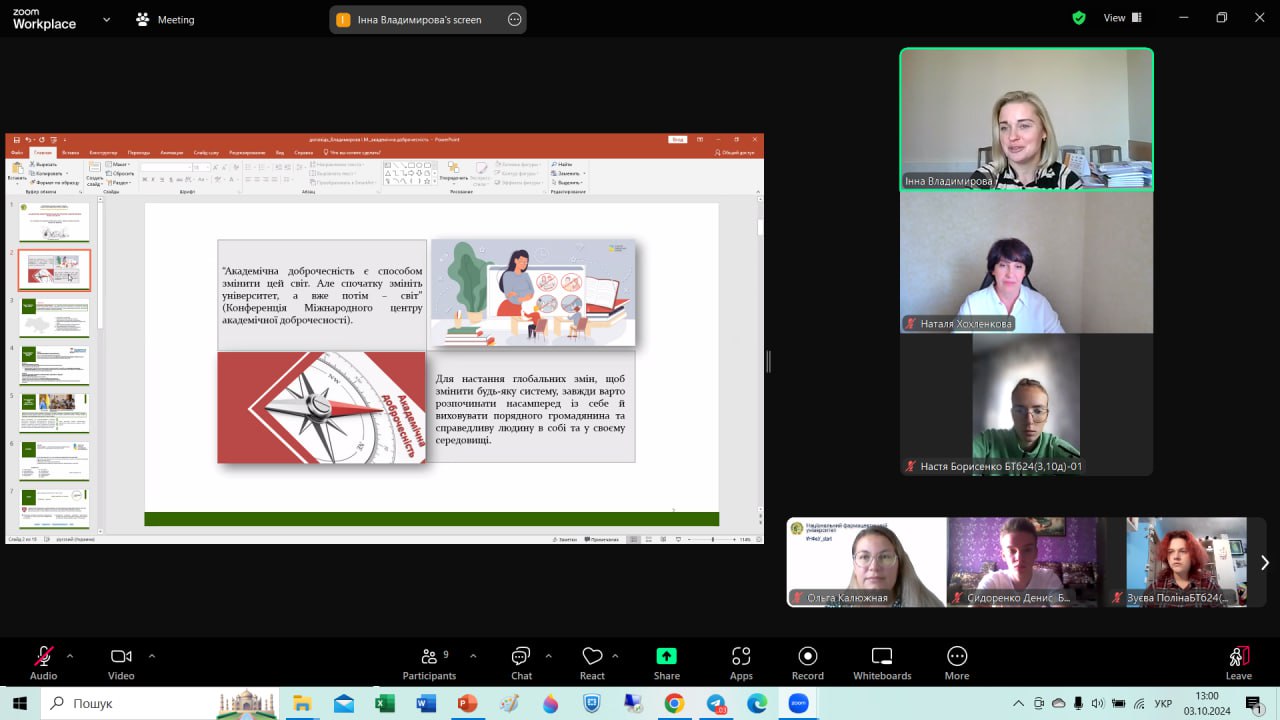Select slide 1 thumbnail in PowerPoint

[x=54, y=221]
